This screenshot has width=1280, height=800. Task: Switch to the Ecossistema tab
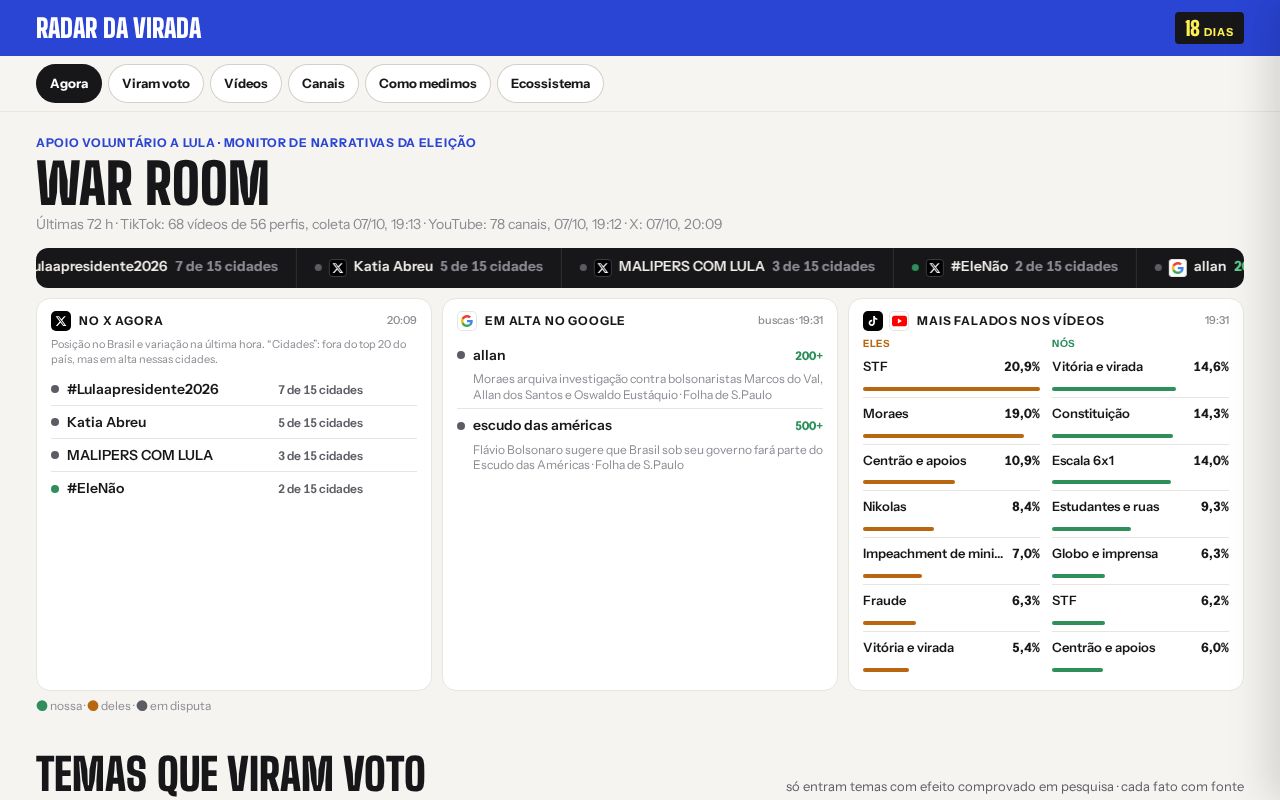[550, 84]
